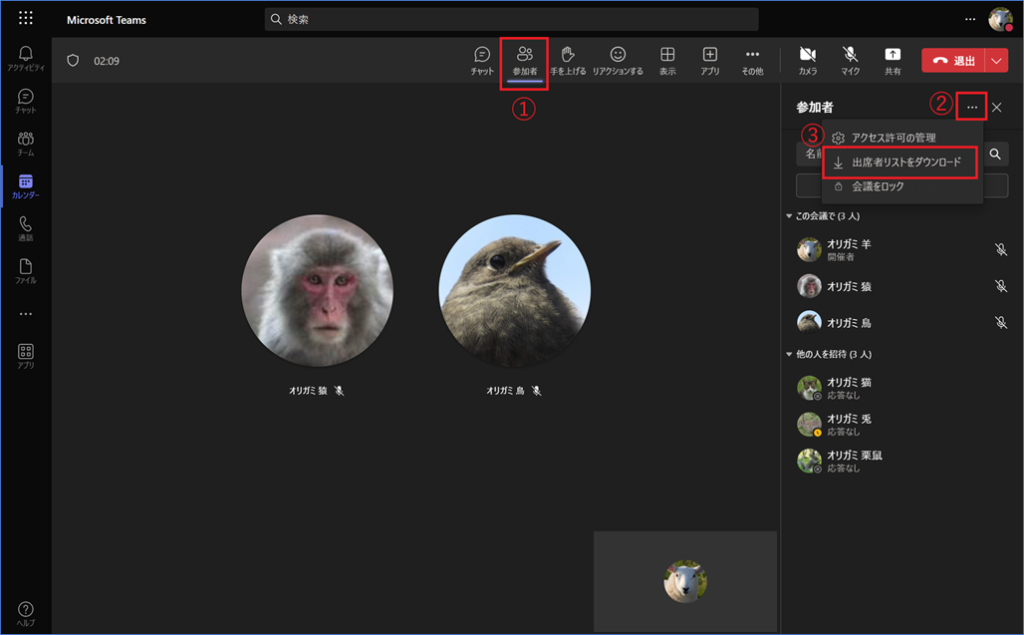Click the red 退出 leave button

click(x=953, y=61)
